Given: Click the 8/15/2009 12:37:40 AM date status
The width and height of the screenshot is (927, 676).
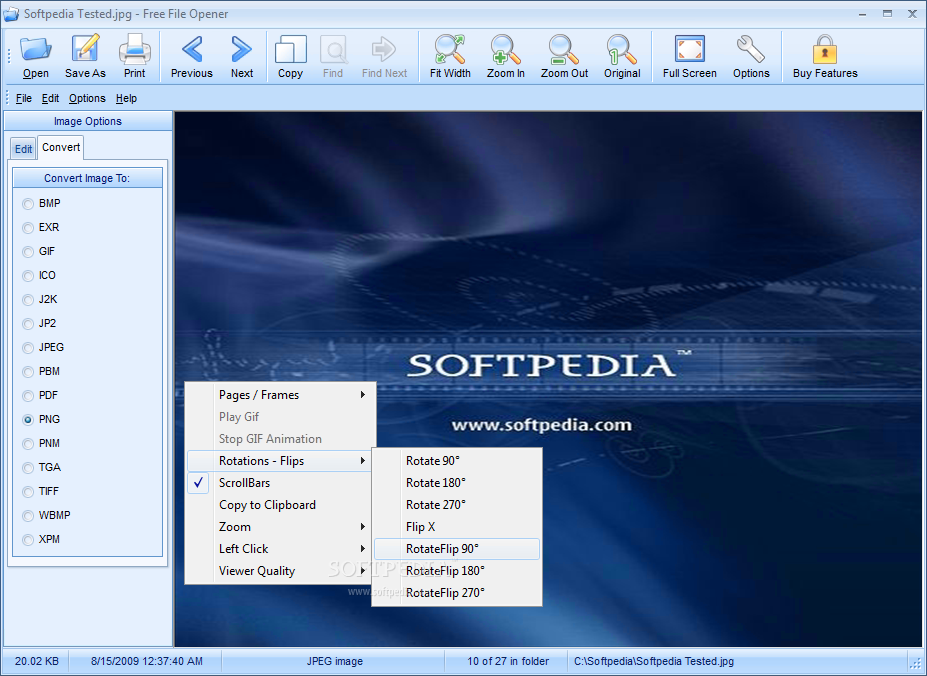Looking at the screenshot, I should 147,661.
